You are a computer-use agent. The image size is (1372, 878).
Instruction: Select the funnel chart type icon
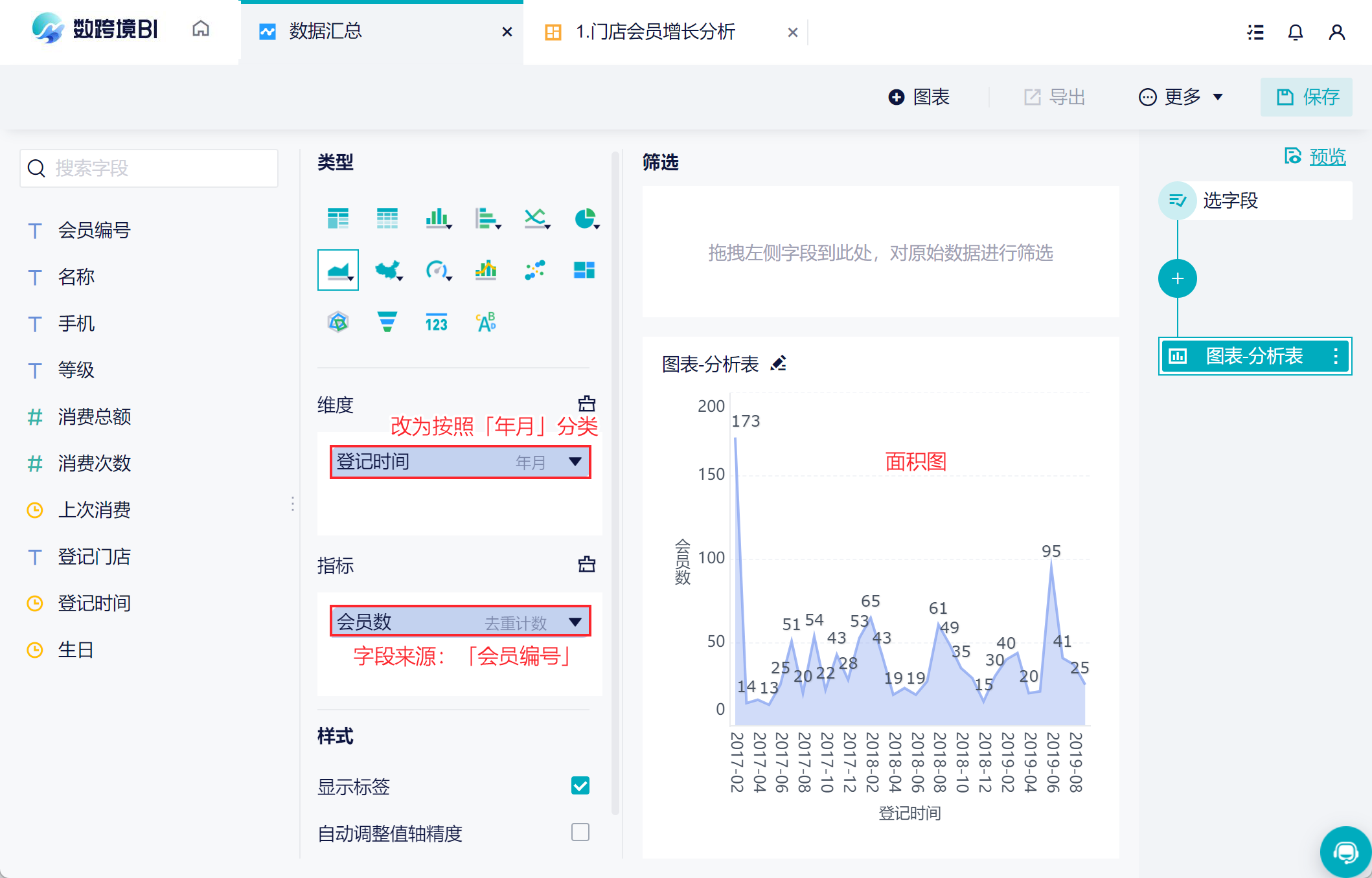coord(387,322)
